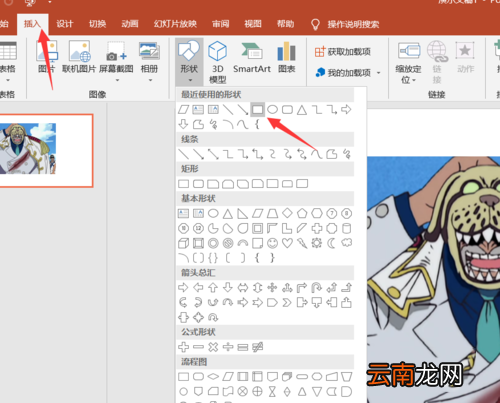Open SmartArt graphic button
The image size is (500, 403).
pos(252,57)
